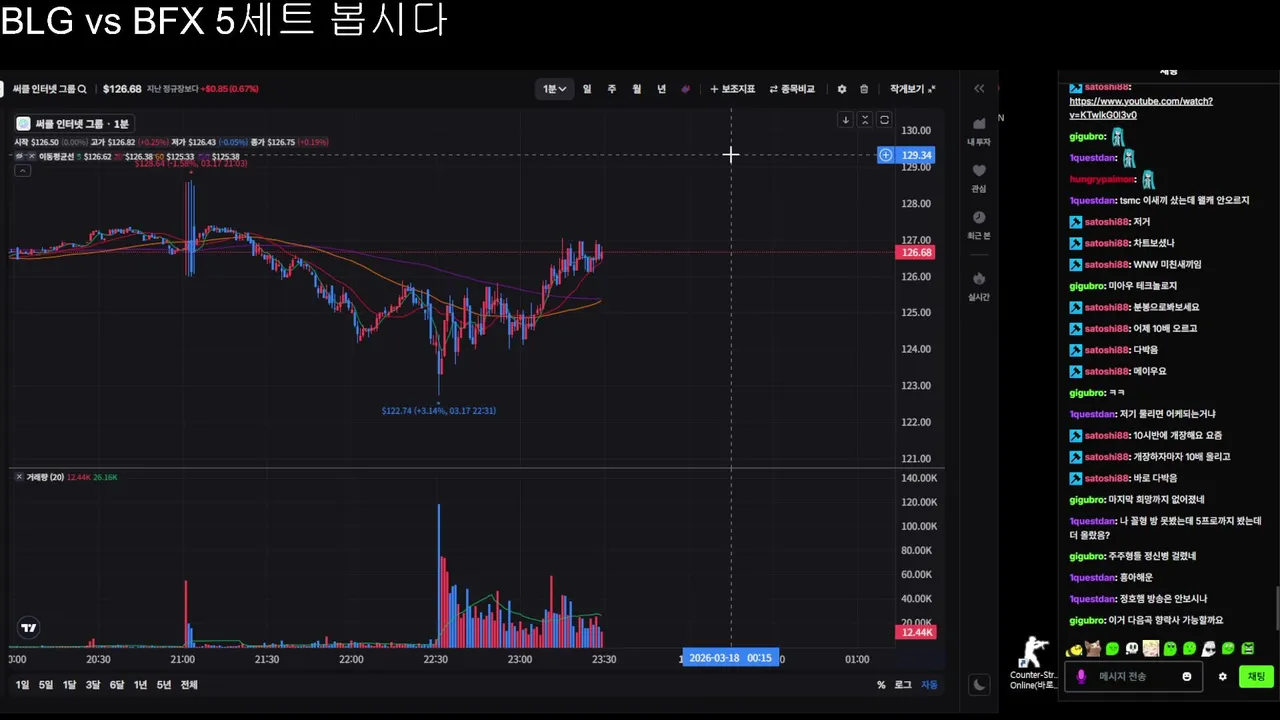Click the 보조지표 add-indicator button
The width and height of the screenshot is (1280, 720).
732,89
